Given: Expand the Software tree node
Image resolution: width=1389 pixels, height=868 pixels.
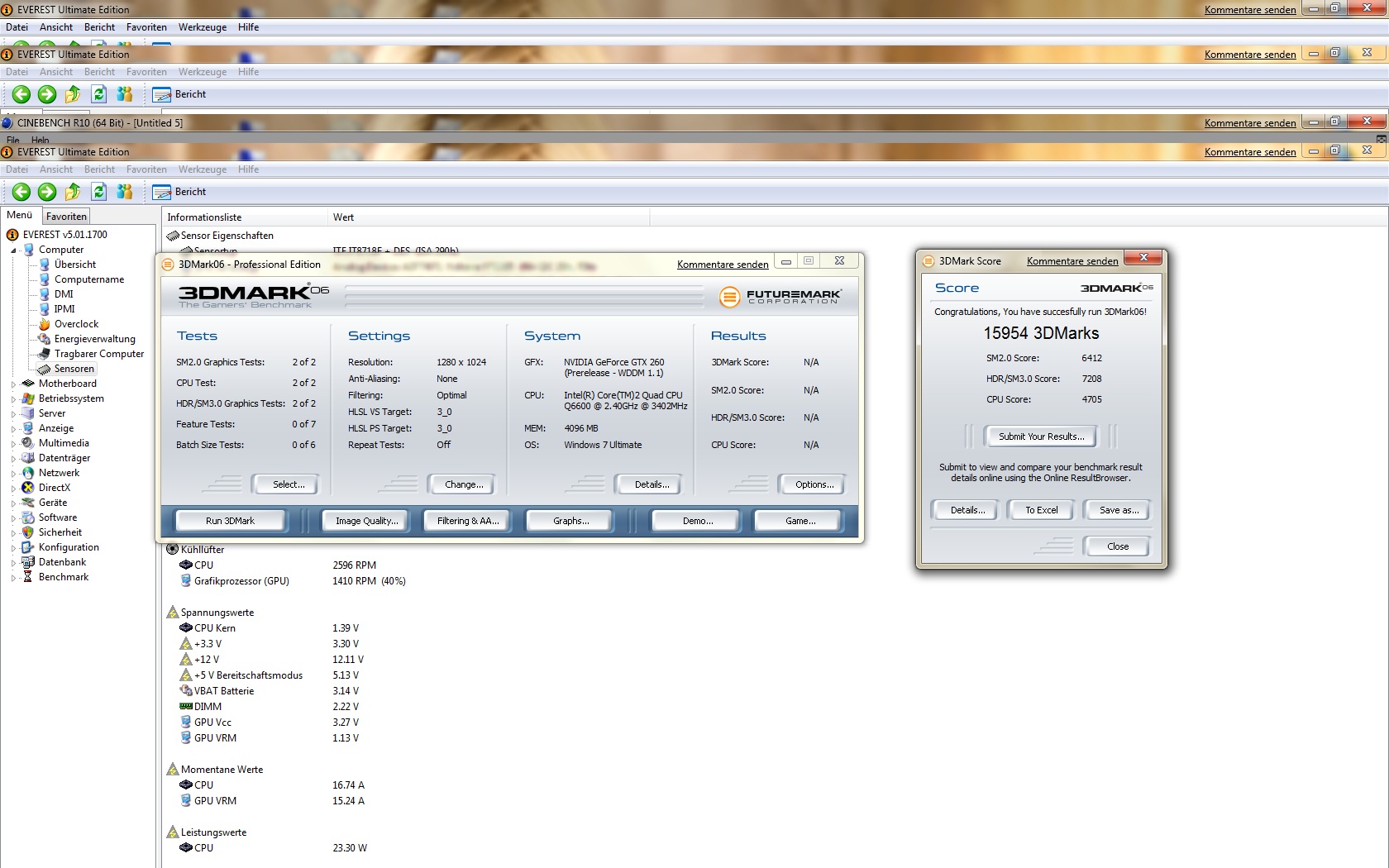Looking at the screenshot, I should click(13, 517).
